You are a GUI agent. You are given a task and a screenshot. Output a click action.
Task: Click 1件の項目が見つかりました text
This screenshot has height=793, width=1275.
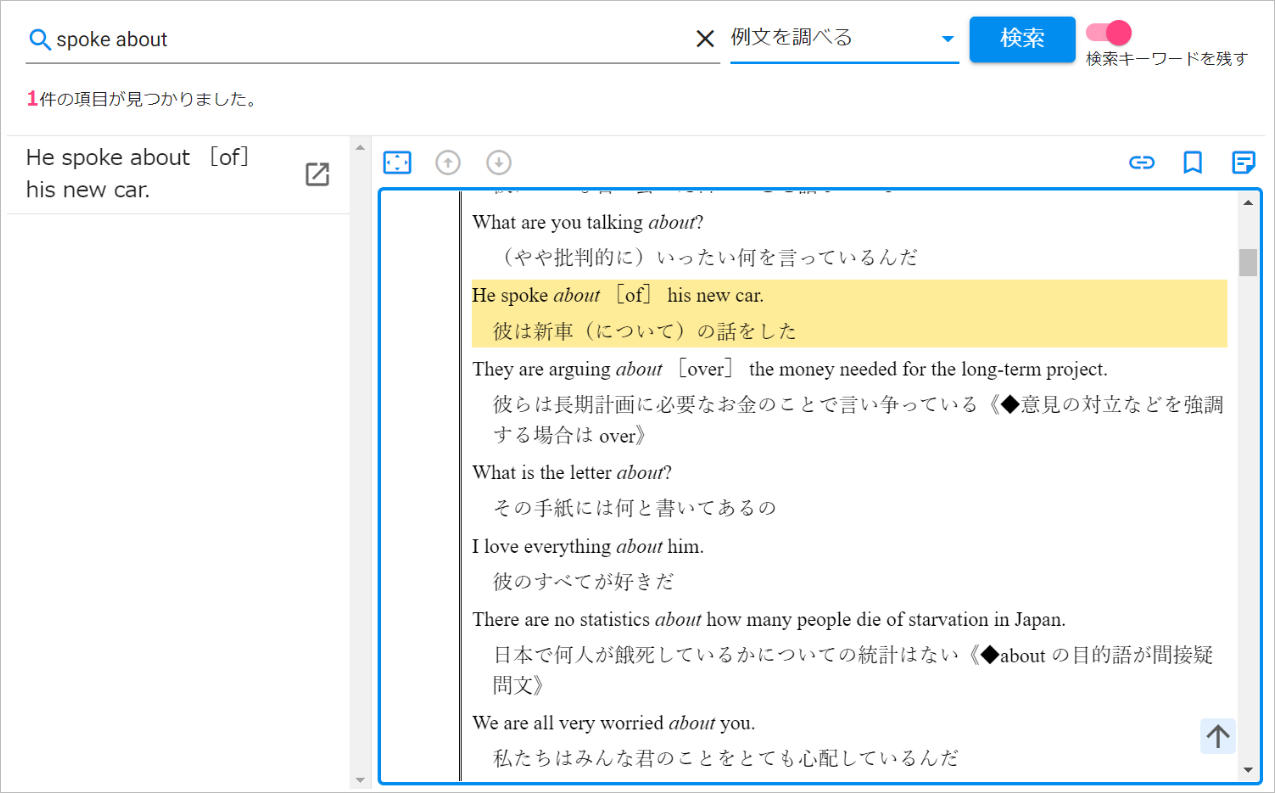coord(143,99)
